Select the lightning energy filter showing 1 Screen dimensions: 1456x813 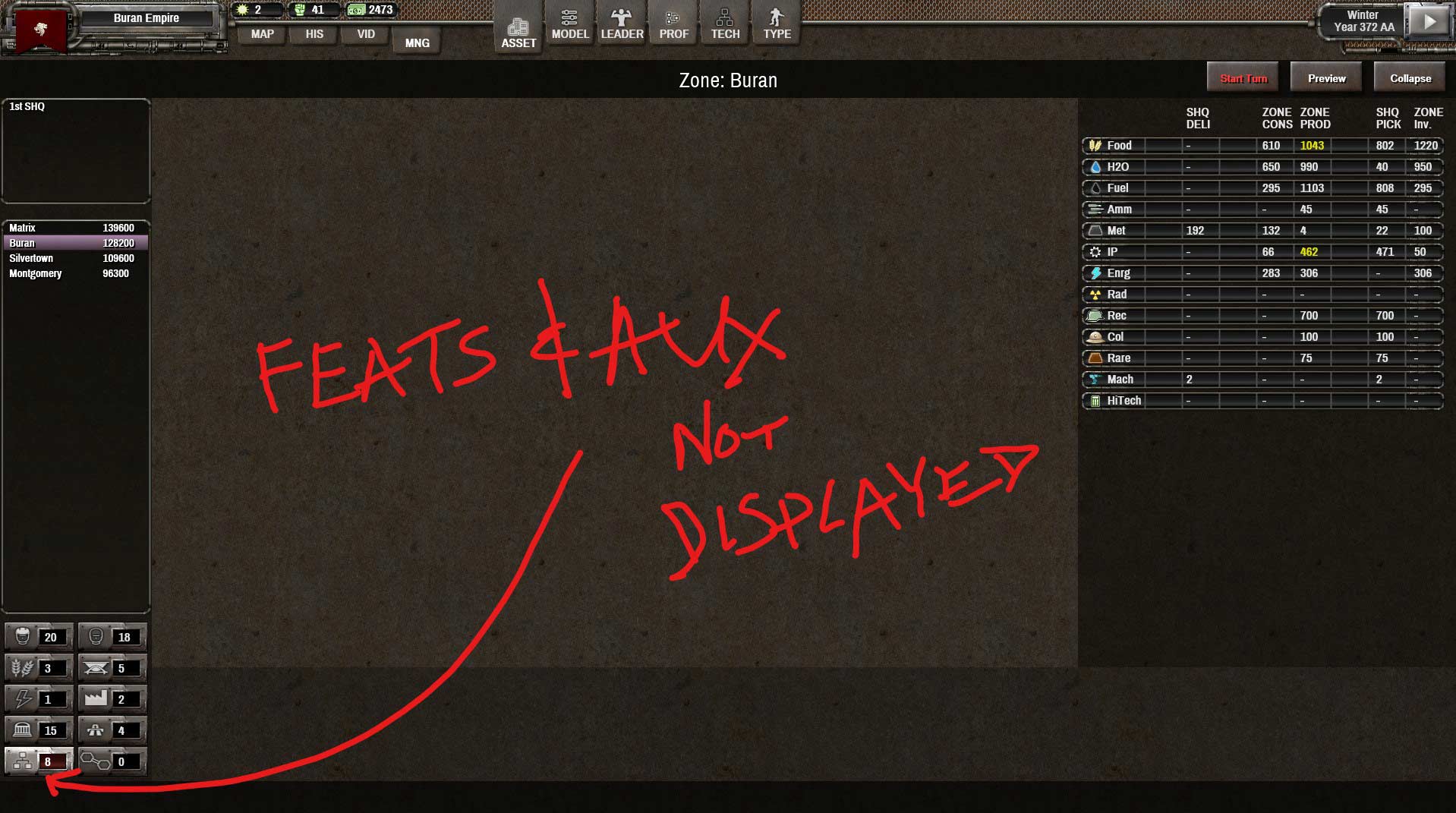39,699
